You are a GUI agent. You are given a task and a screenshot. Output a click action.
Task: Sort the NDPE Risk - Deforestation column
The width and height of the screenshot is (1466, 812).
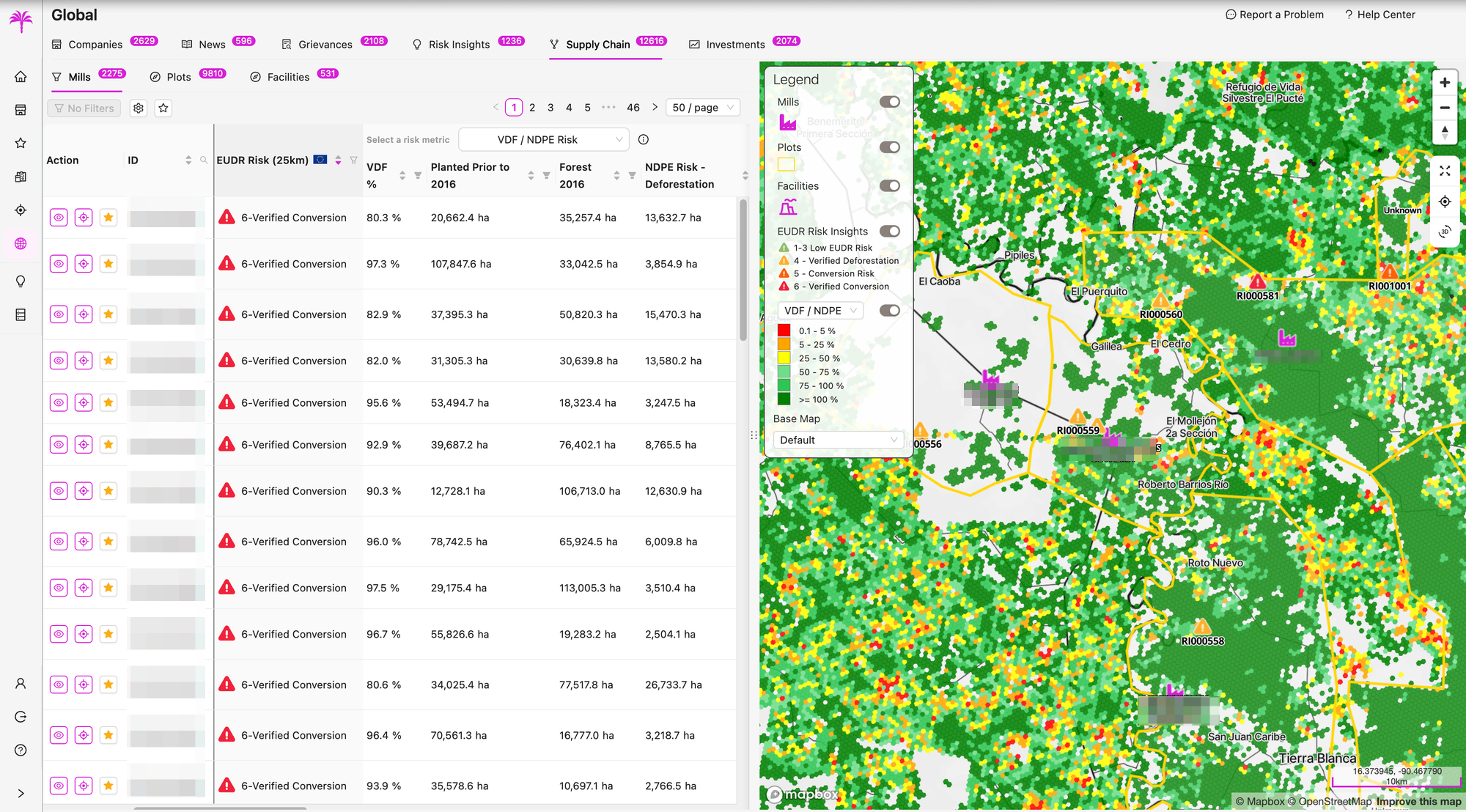(x=745, y=176)
